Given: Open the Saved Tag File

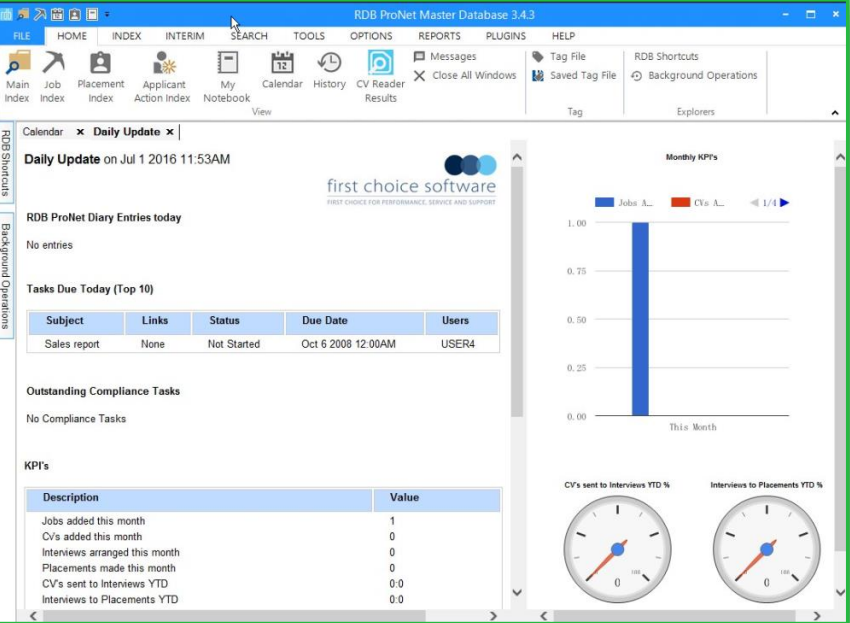Looking at the screenshot, I should pos(574,75).
